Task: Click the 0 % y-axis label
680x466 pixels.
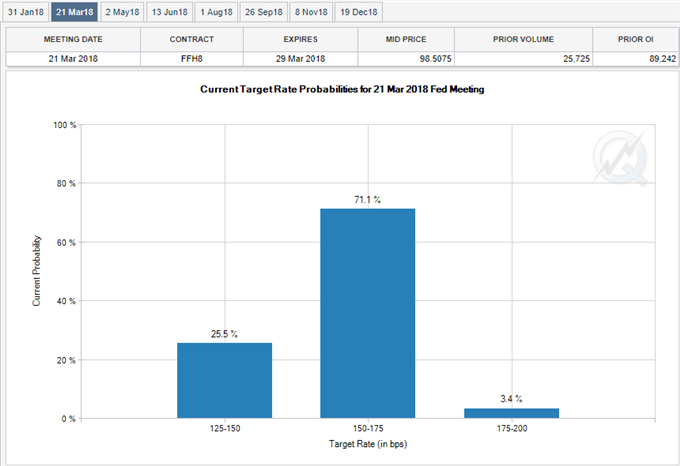Action: tap(68, 419)
